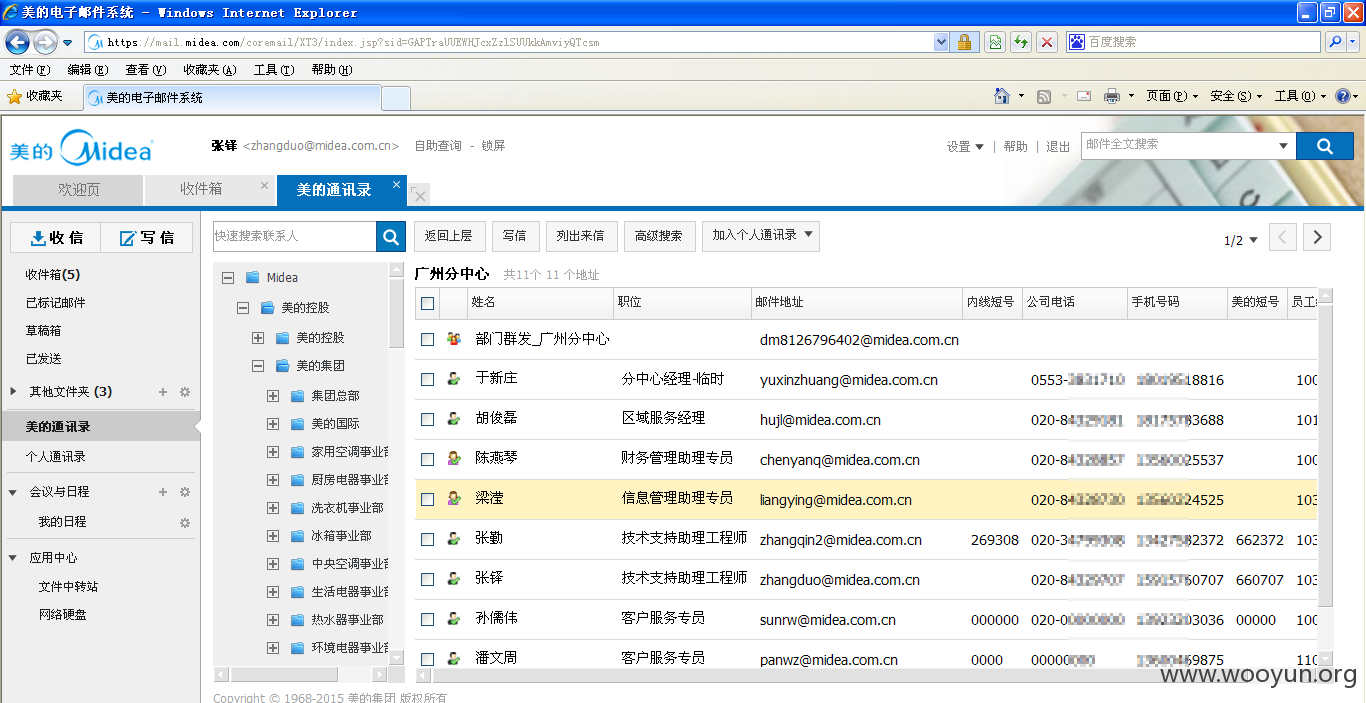Click the IE refresh page icon

1020,42
